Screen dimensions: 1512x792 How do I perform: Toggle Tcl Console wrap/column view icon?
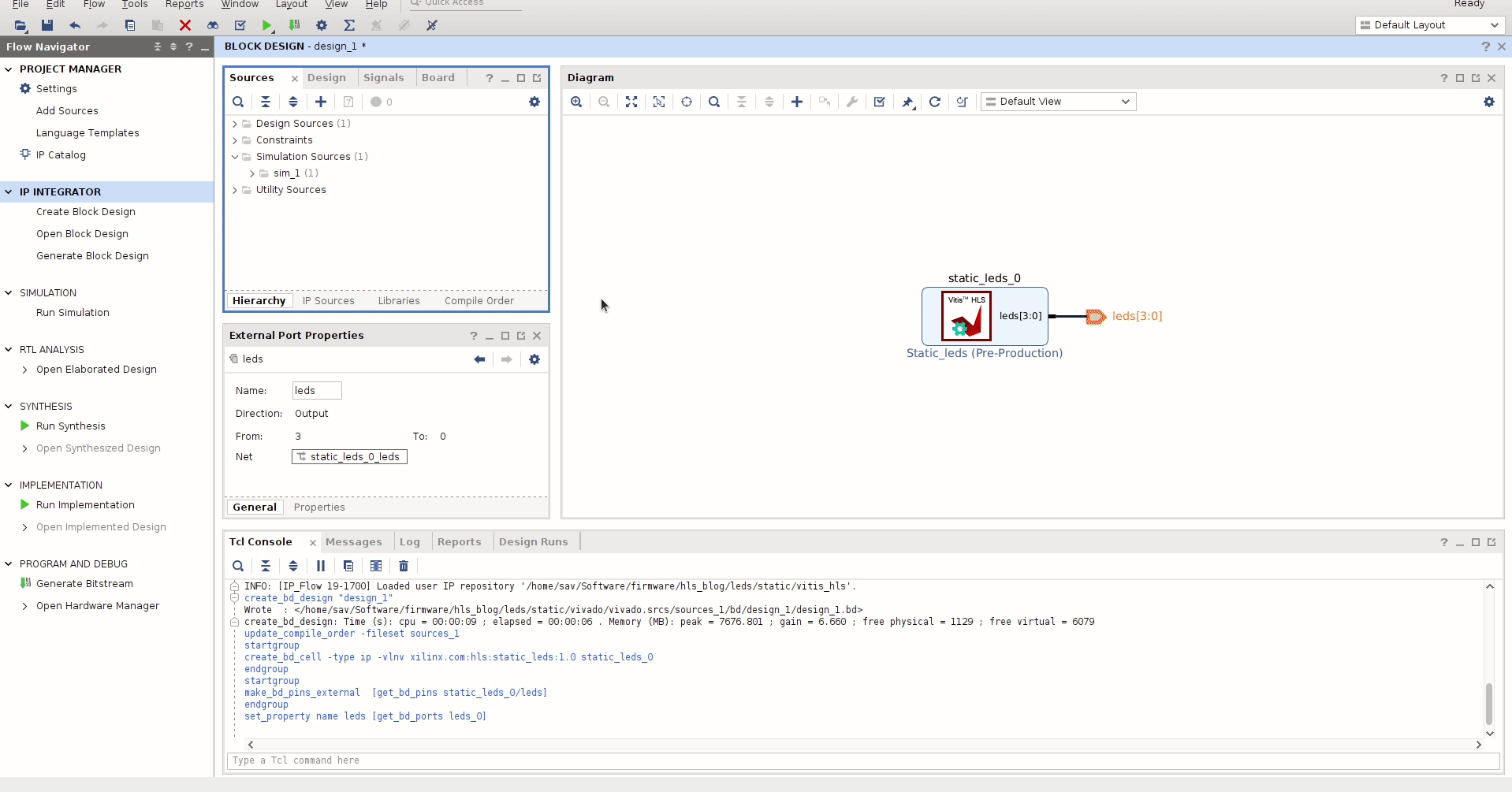(376, 566)
